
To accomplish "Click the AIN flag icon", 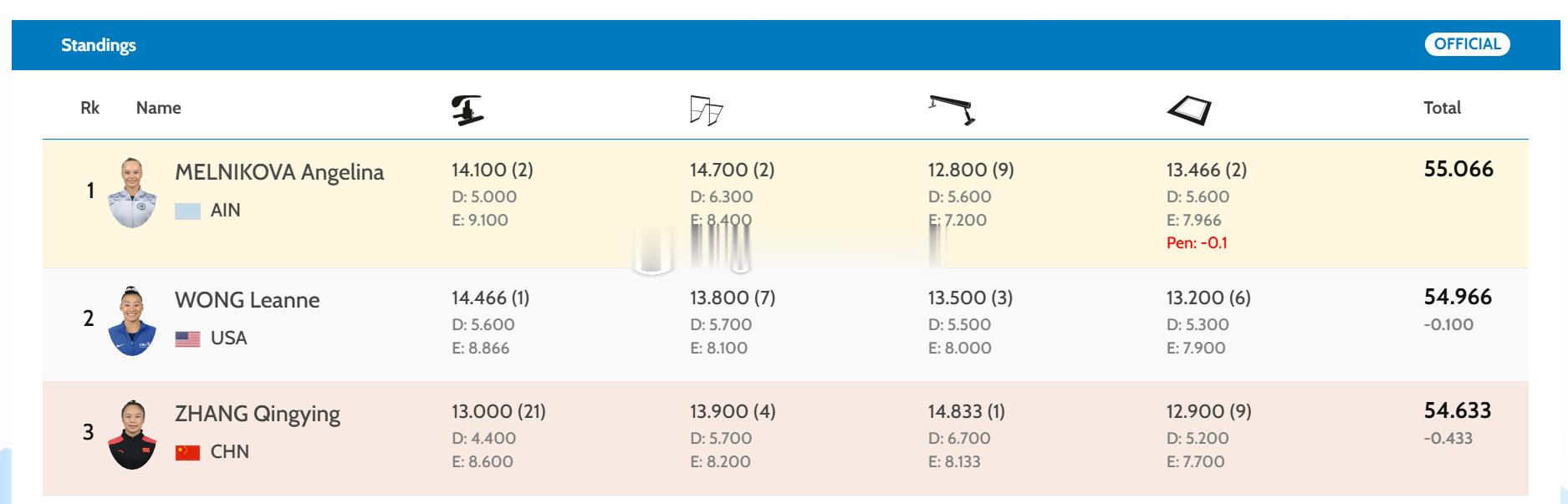I will pos(187,211).
